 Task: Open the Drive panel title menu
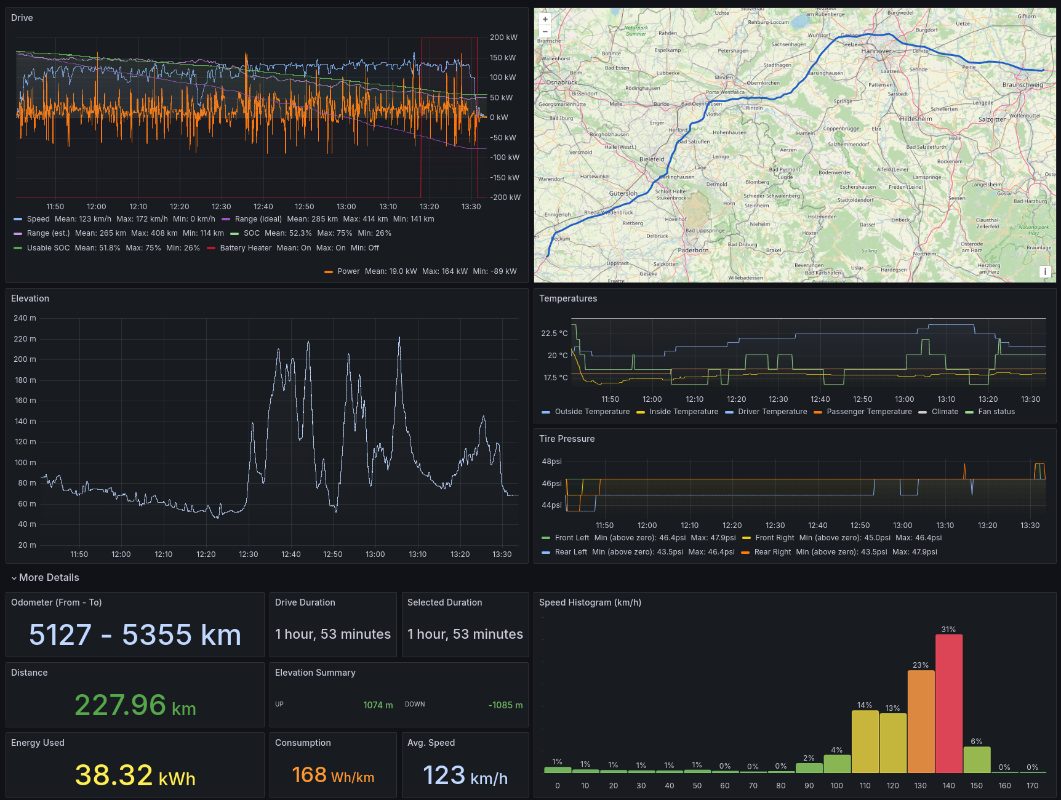[x=22, y=18]
